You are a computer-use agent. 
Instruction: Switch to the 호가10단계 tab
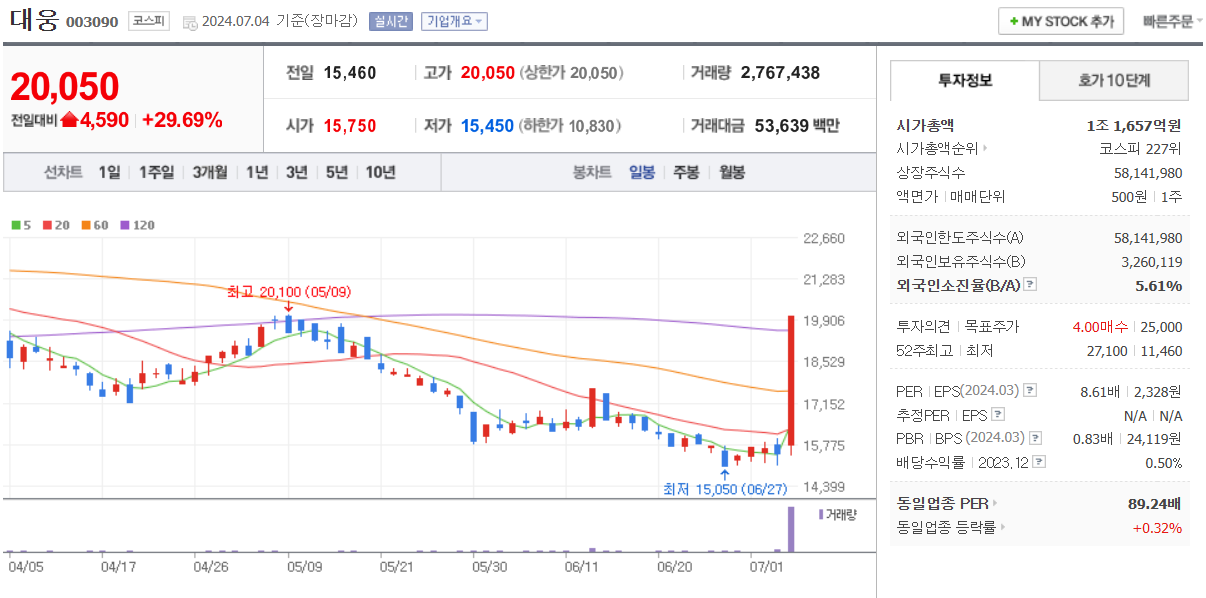(1114, 81)
